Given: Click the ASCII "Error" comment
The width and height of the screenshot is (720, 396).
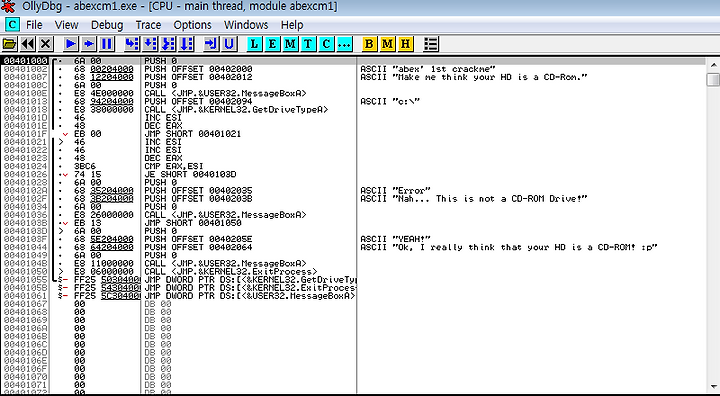Looking at the screenshot, I should click(395, 190).
